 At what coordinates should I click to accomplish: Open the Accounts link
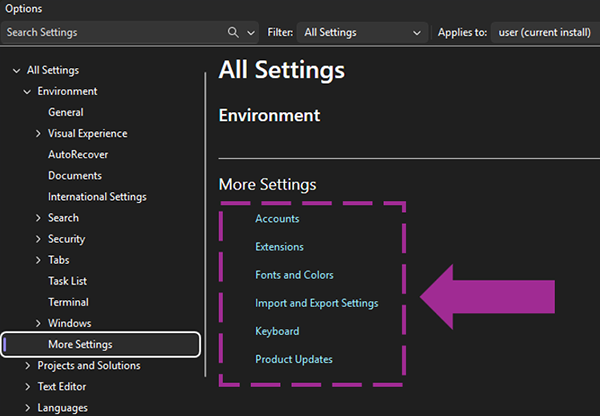tap(277, 219)
